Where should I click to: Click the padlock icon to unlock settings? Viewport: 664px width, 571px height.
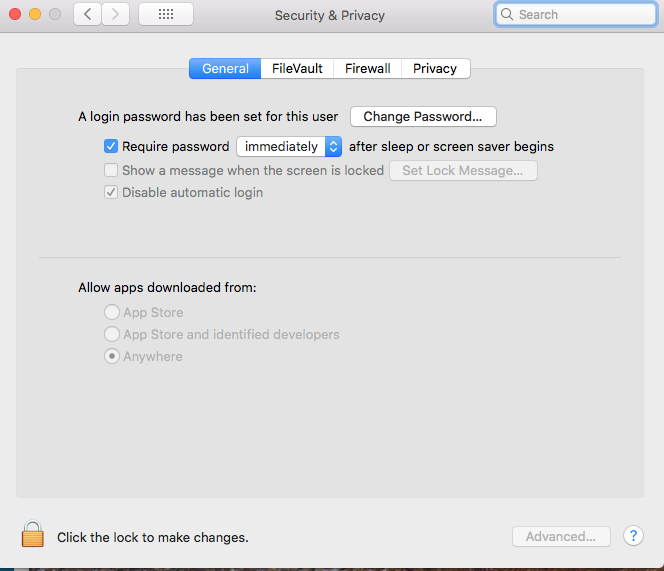[33, 534]
